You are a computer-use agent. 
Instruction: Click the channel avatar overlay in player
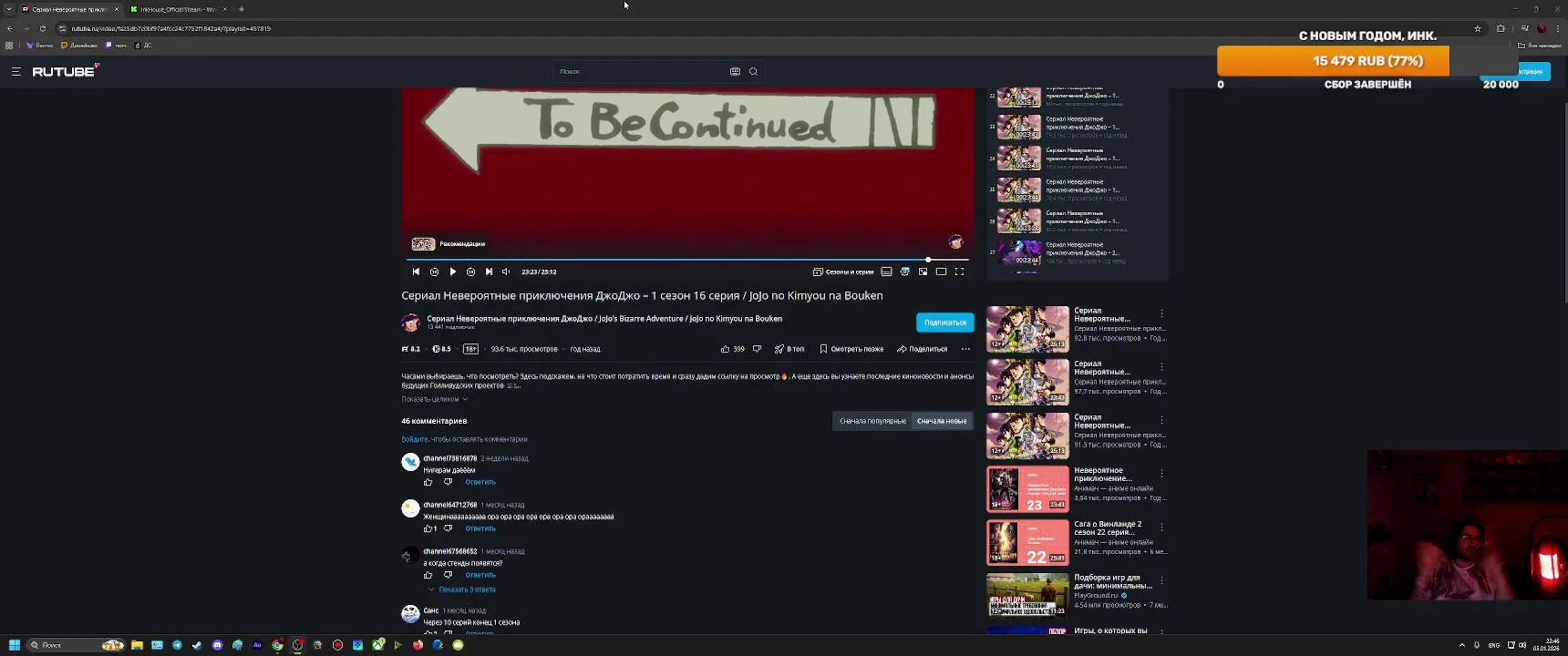coord(955,241)
